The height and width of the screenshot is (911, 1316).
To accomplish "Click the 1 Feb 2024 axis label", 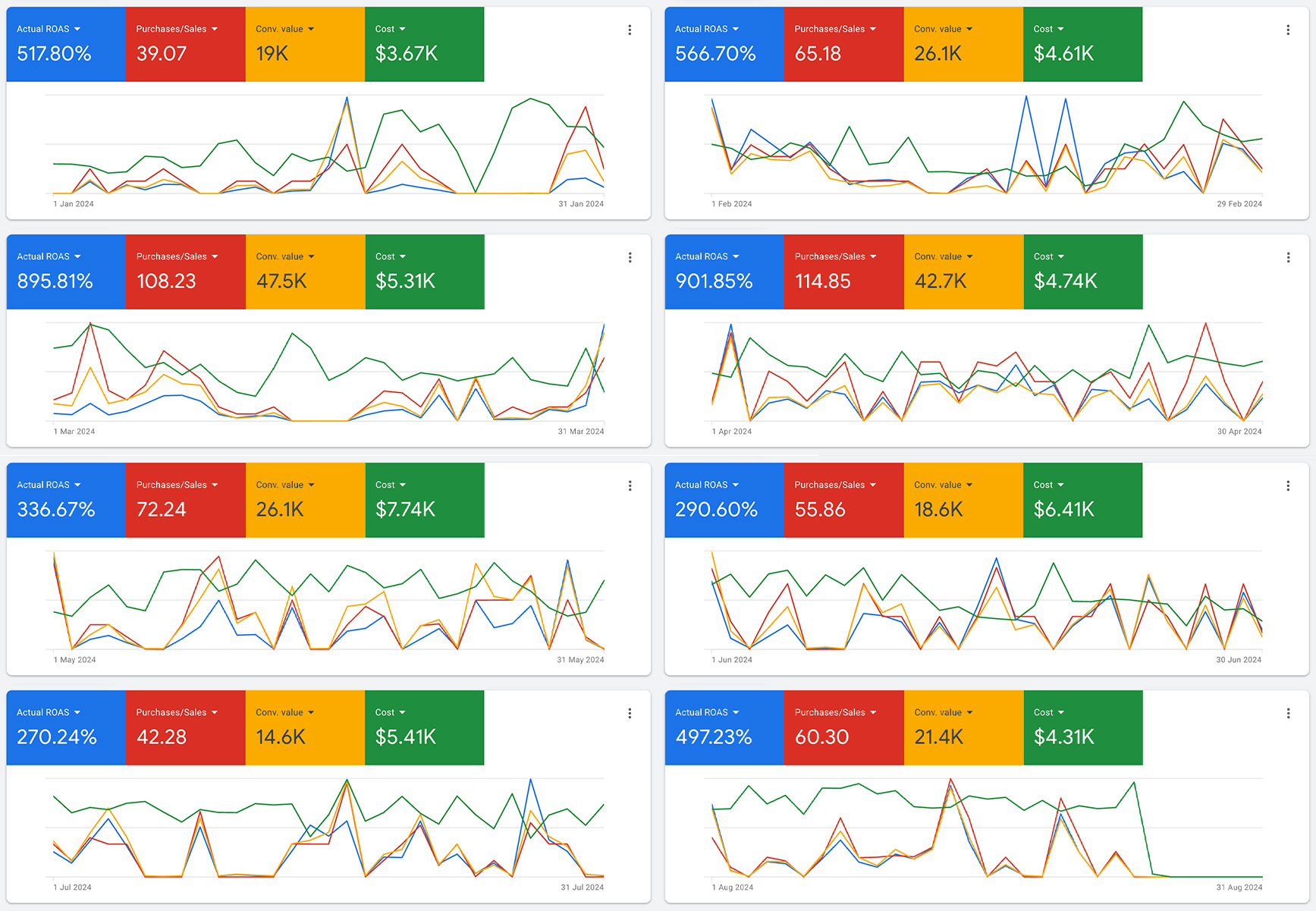I will (731, 204).
